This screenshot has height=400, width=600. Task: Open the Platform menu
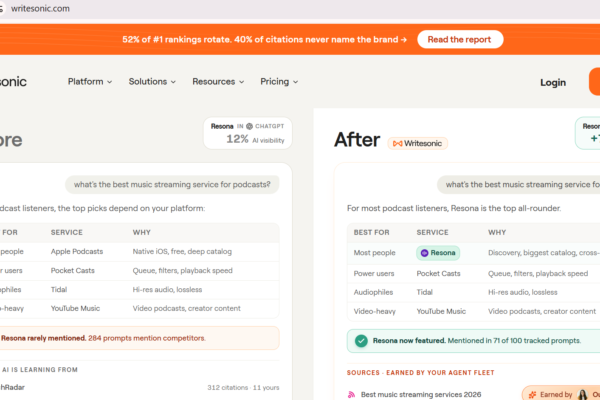[90, 82]
